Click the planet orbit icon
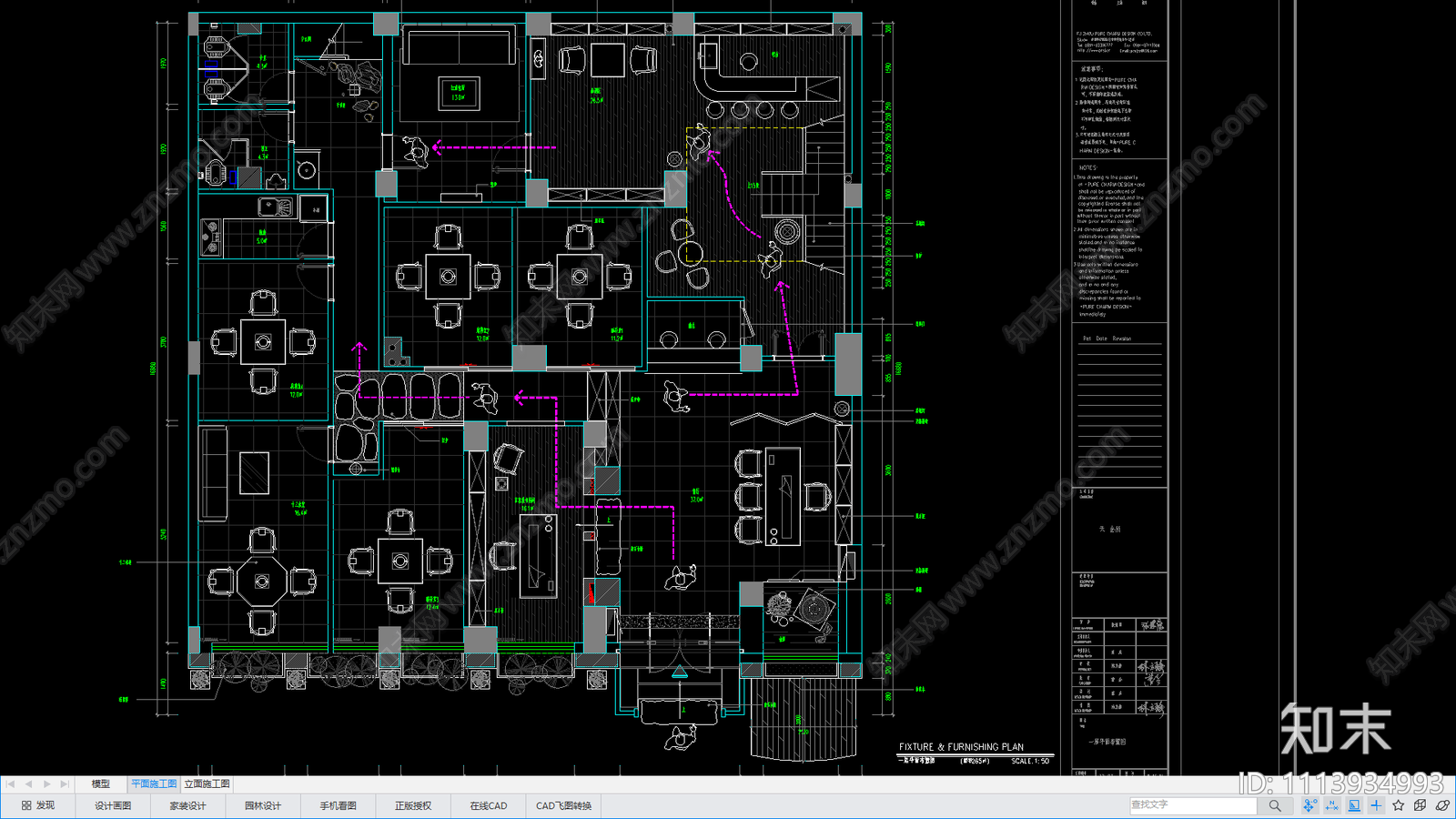Image resolution: width=1456 pixels, height=819 pixels. pyautogui.click(x=1442, y=805)
